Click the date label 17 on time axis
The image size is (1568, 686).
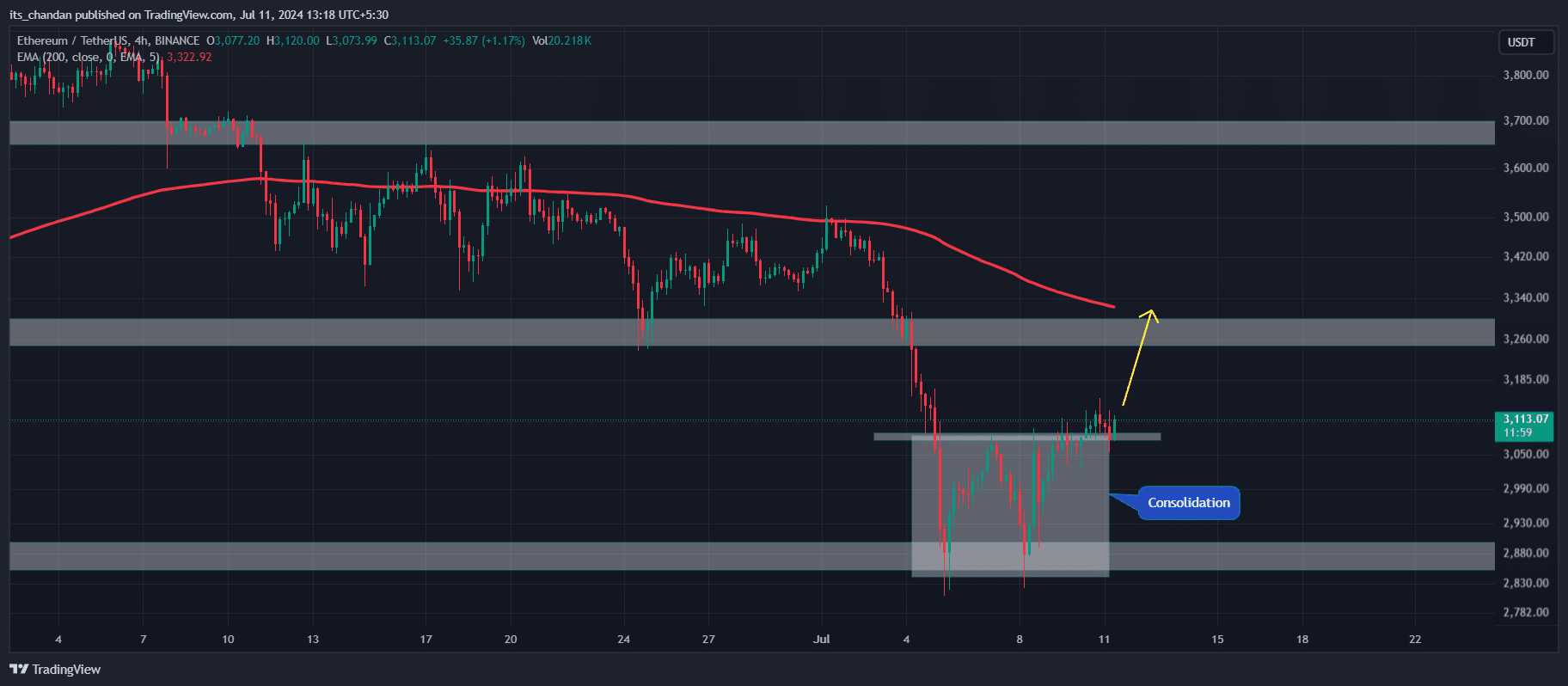point(426,639)
